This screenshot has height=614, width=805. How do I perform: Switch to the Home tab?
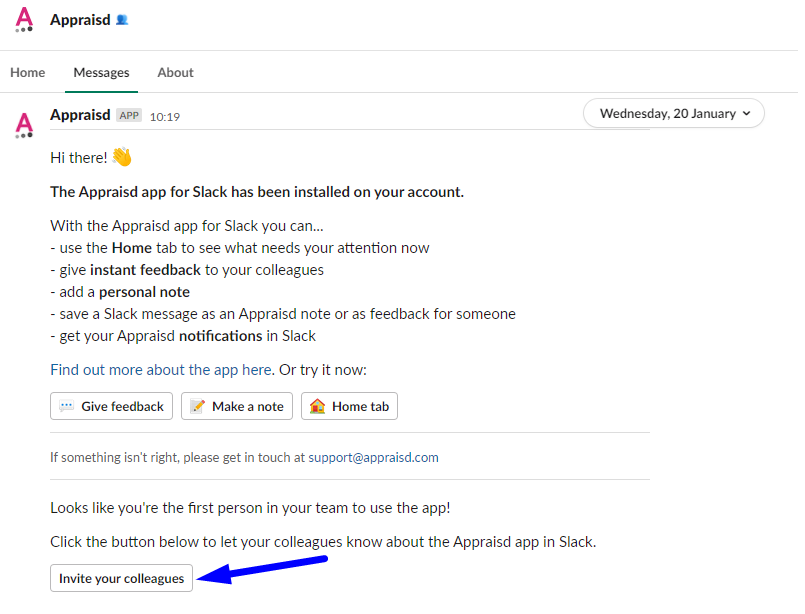click(28, 72)
